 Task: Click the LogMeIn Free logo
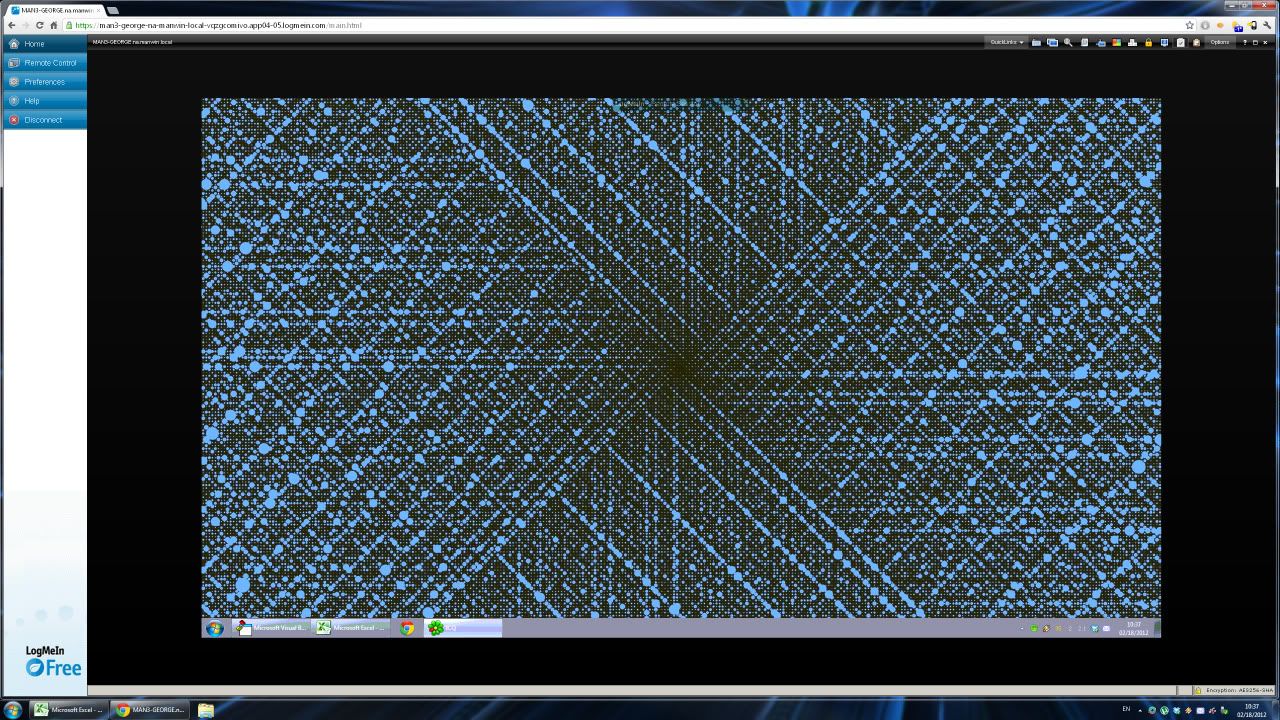point(53,661)
